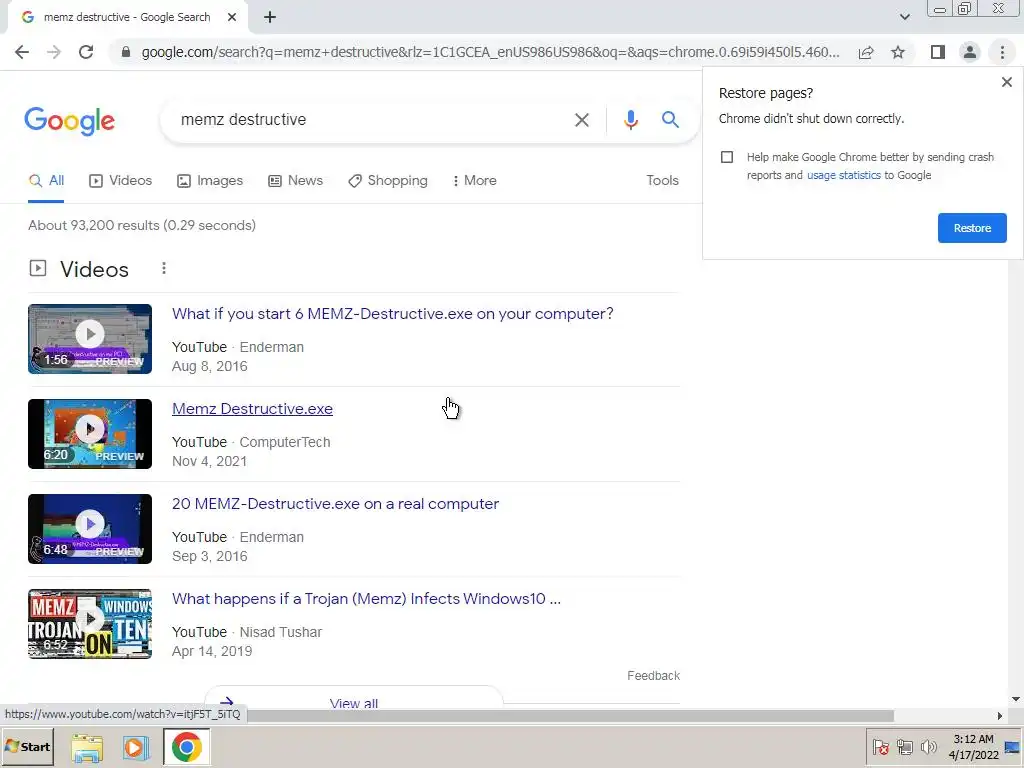Click the Chrome taskbar icon
1024x768 pixels.
coord(187,747)
